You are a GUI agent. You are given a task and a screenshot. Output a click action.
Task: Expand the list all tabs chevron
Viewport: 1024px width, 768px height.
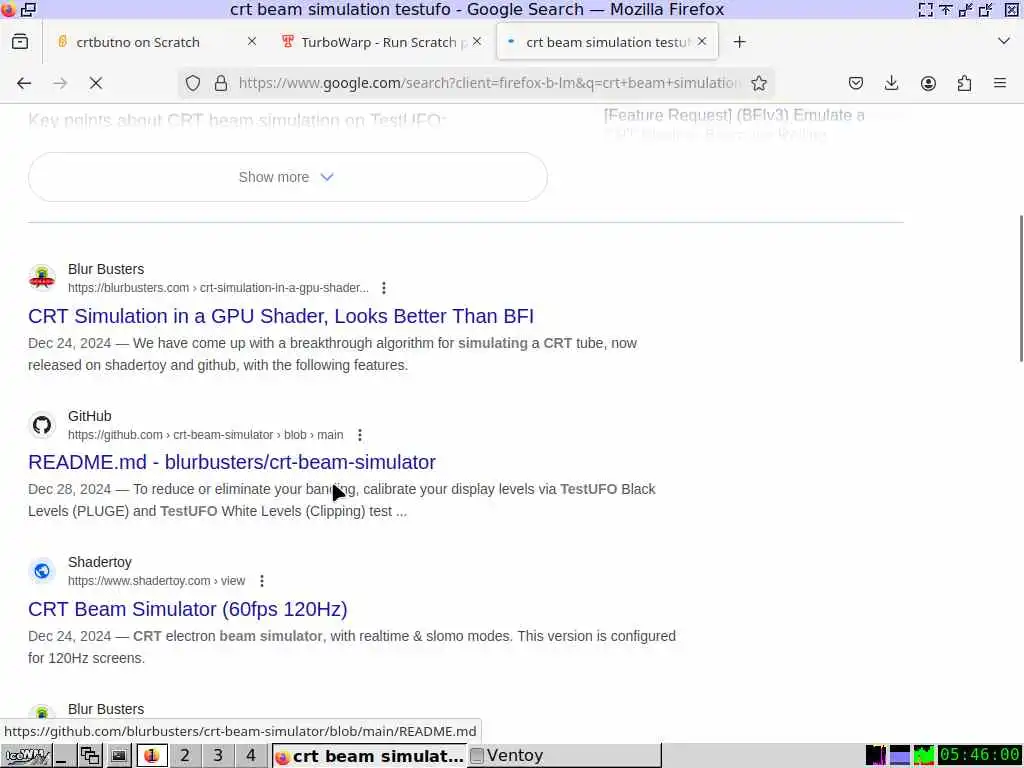coord(1004,41)
